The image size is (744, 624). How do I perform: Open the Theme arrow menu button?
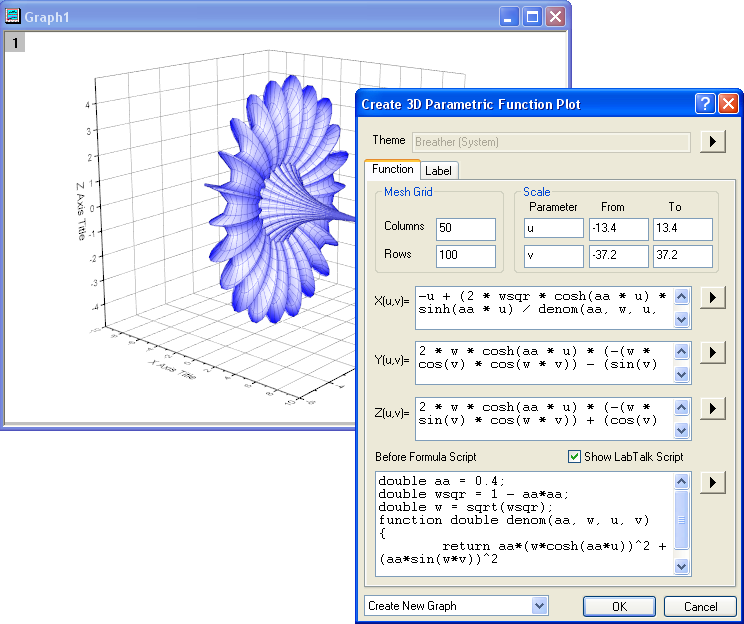[712, 141]
